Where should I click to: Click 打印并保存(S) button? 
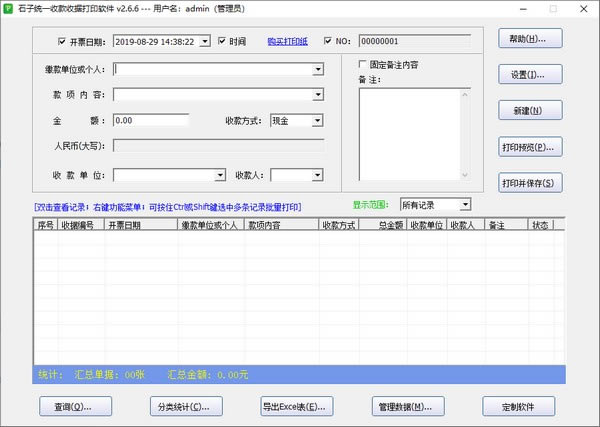530,183
